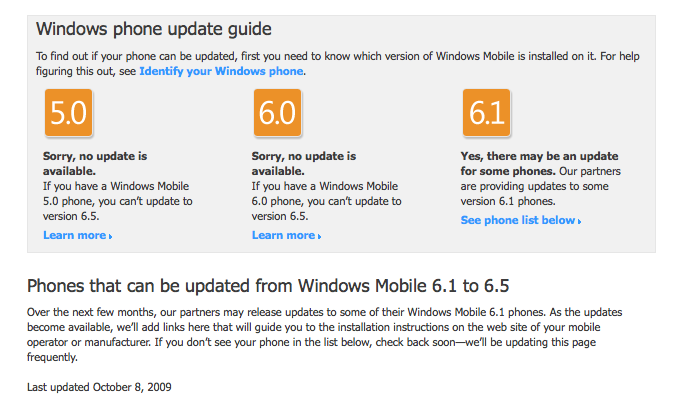Click the Windows Mobile 6.0 phone description text
The image size is (694, 404).
click(x=327, y=201)
